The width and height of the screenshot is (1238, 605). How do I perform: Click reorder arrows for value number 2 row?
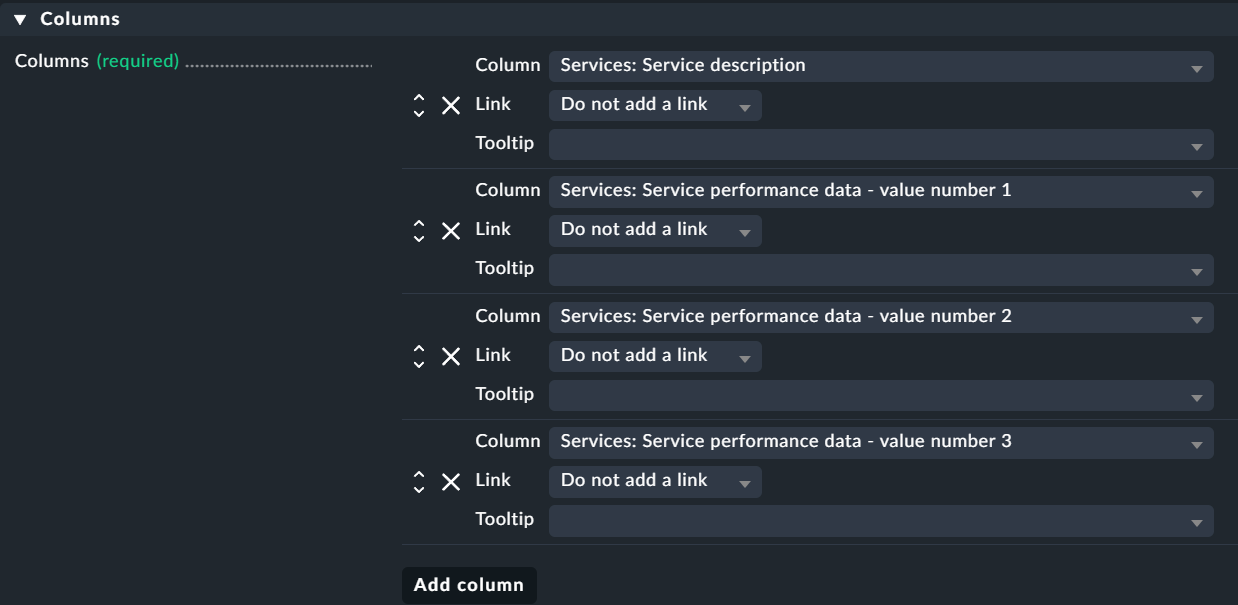pos(419,356)
